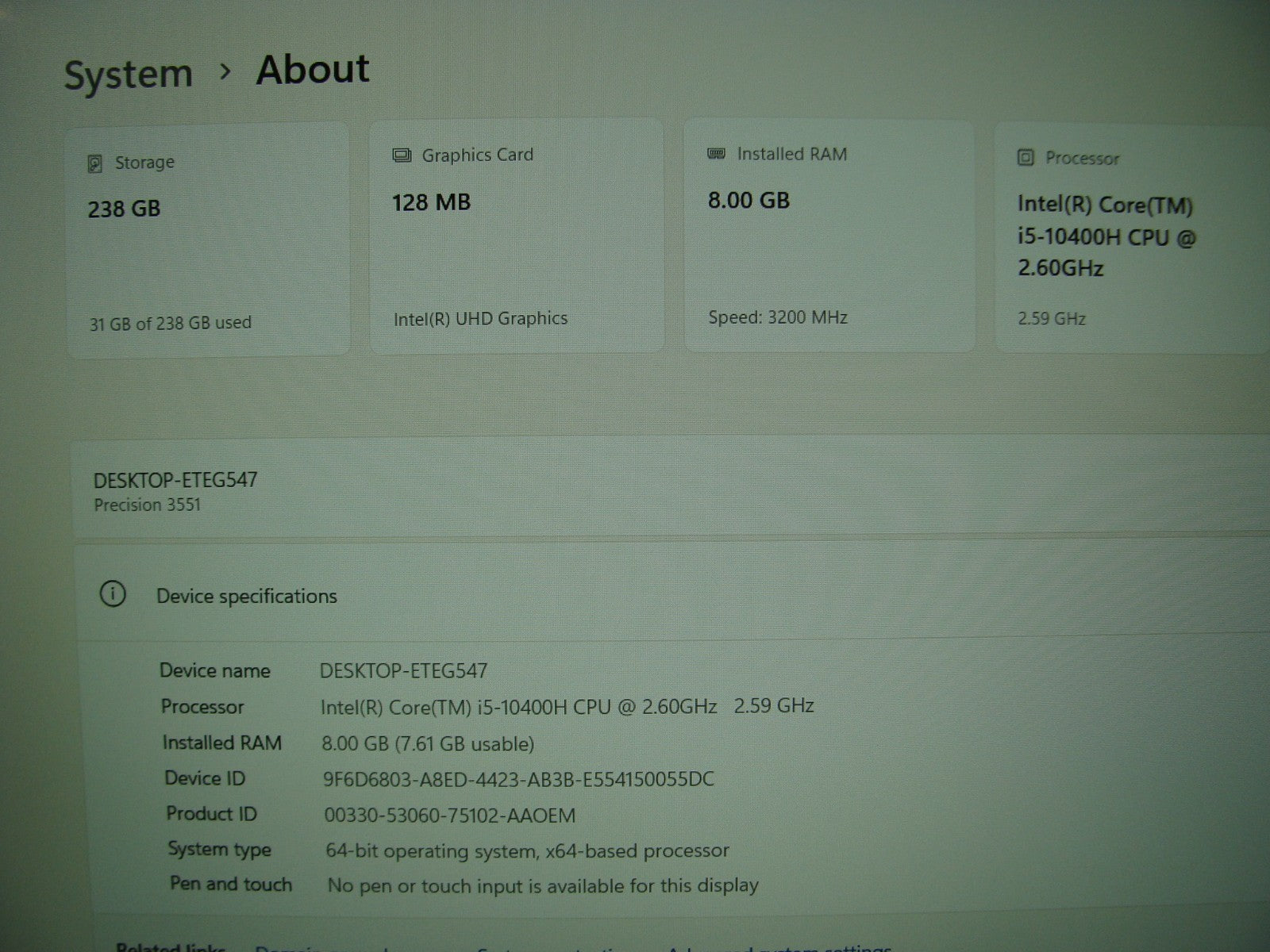Click the Graphics Card monitor icon
Screen dimensions: 1270x952
[x=402, y=155]
